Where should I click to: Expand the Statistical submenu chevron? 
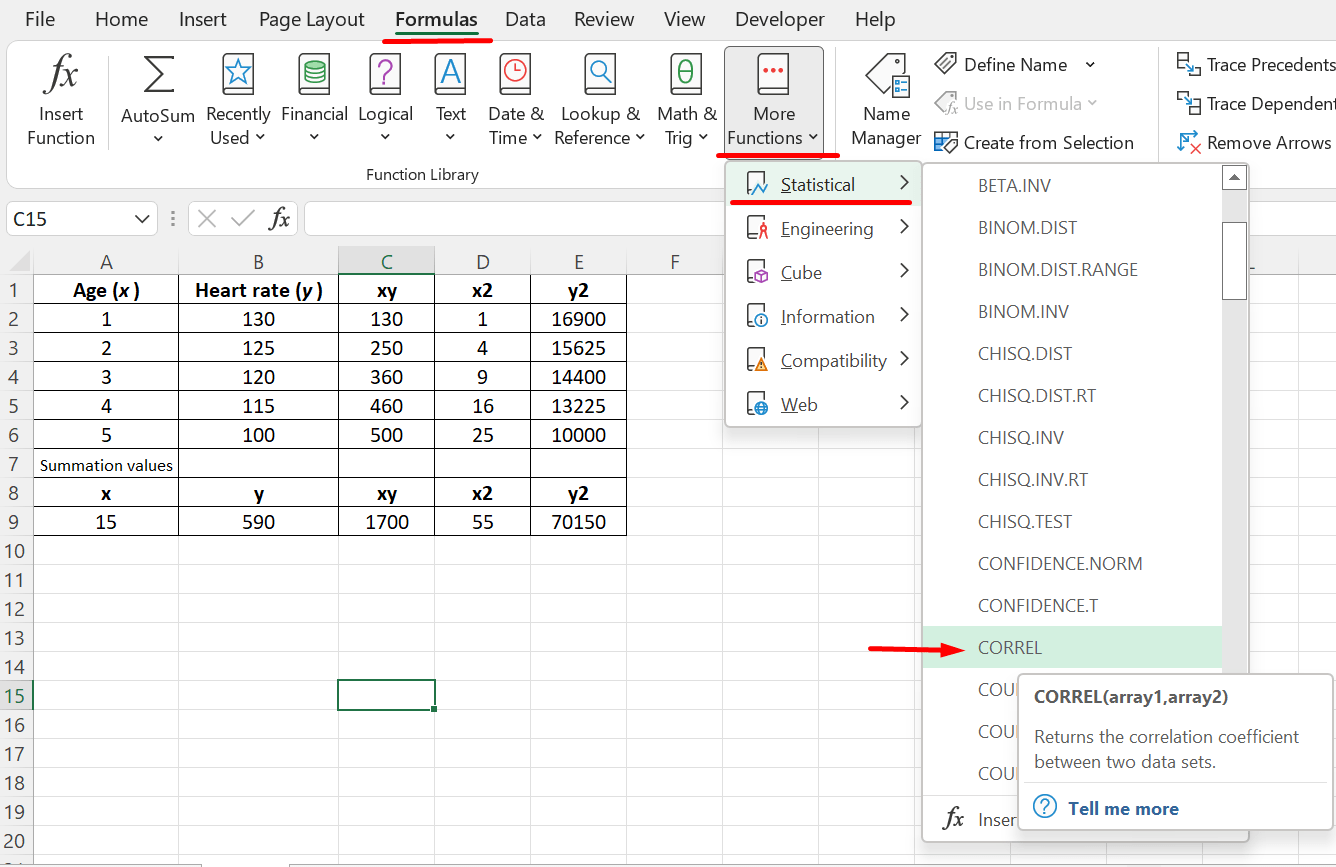coord(904,184)
